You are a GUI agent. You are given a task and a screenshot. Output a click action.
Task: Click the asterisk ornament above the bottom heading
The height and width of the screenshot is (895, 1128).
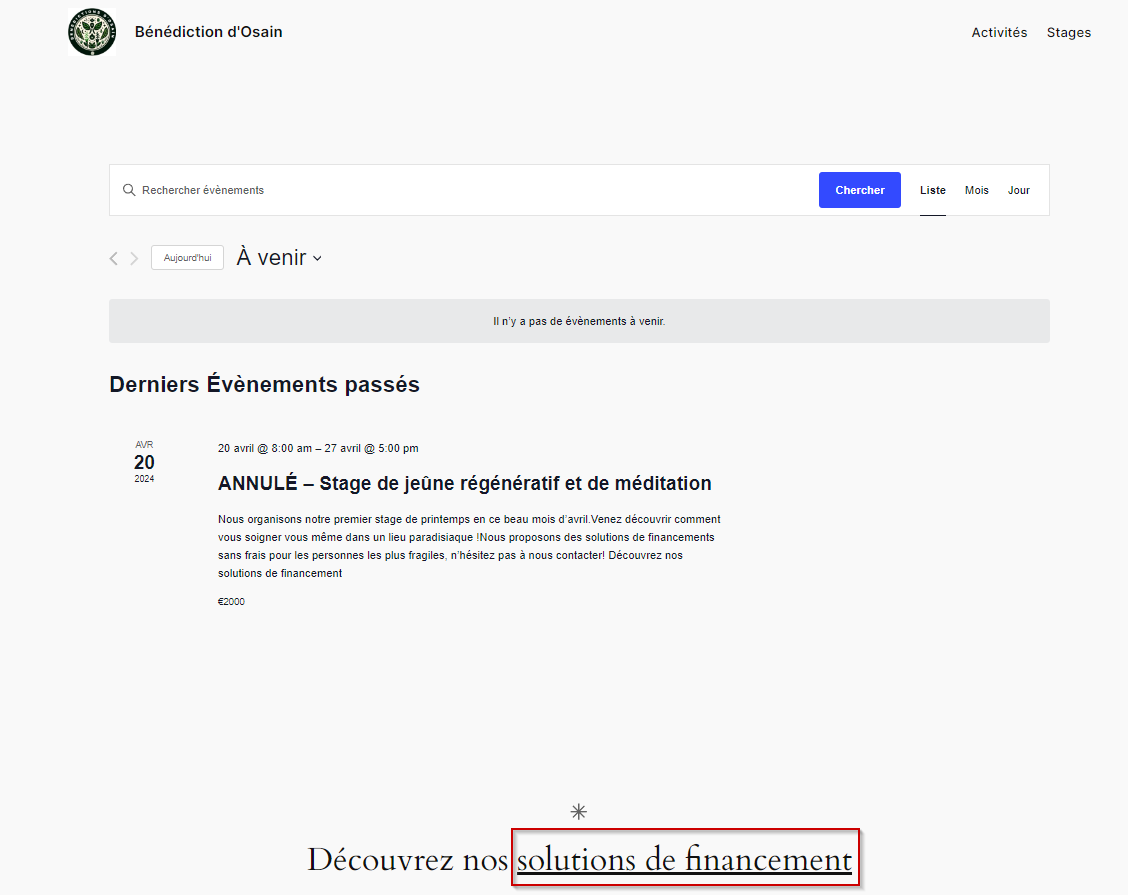[578, 812]
